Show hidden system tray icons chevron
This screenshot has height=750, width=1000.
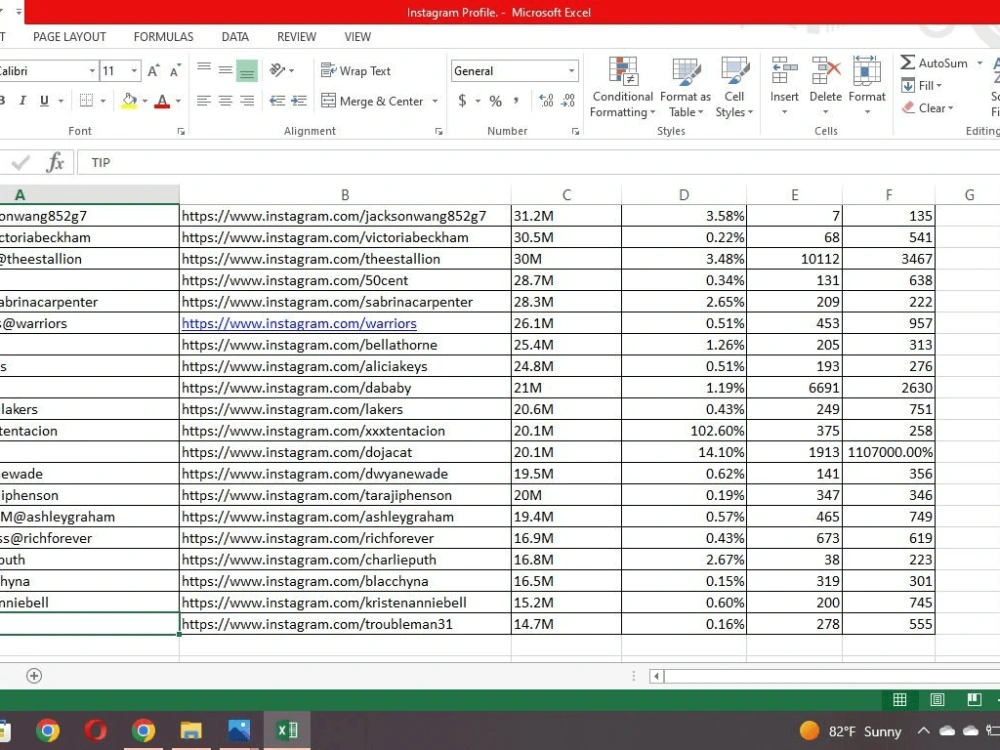point(923,731)
